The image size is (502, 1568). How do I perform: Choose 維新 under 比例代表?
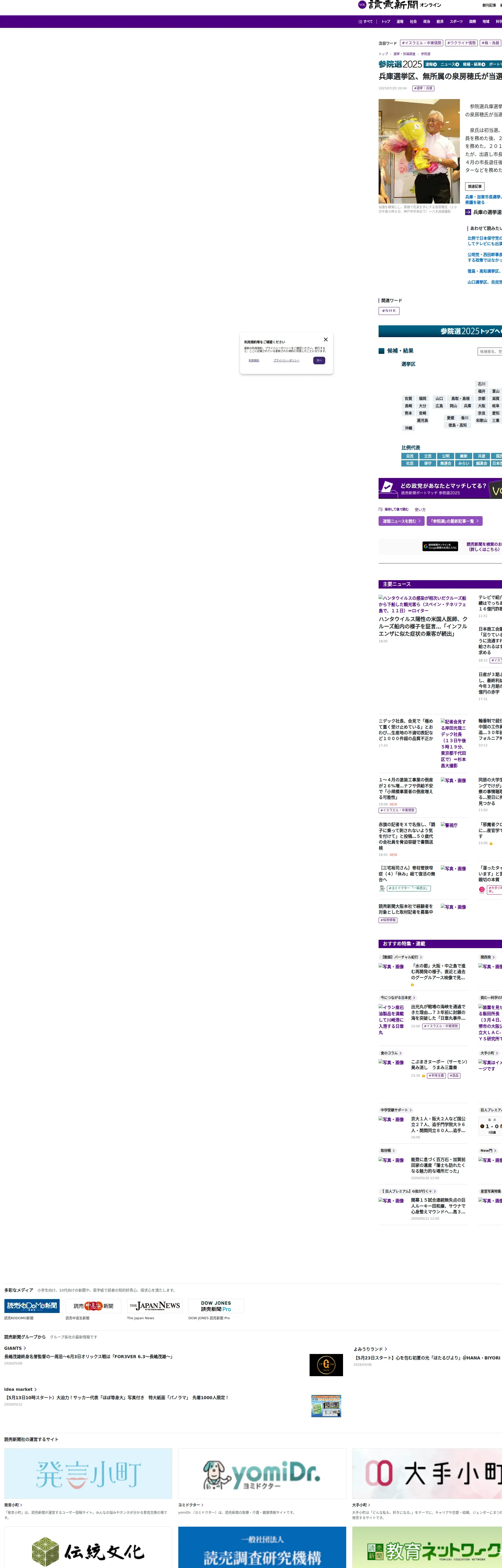click(x=464, y=456)
